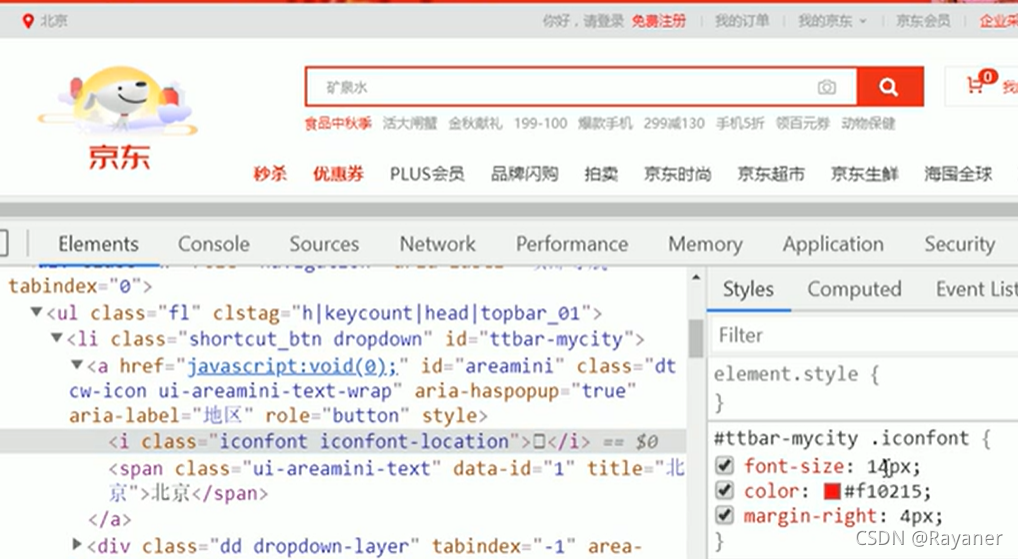Click the red location pin icon beside 北京
Viewport: 1018px width, 559px height.
28,21
